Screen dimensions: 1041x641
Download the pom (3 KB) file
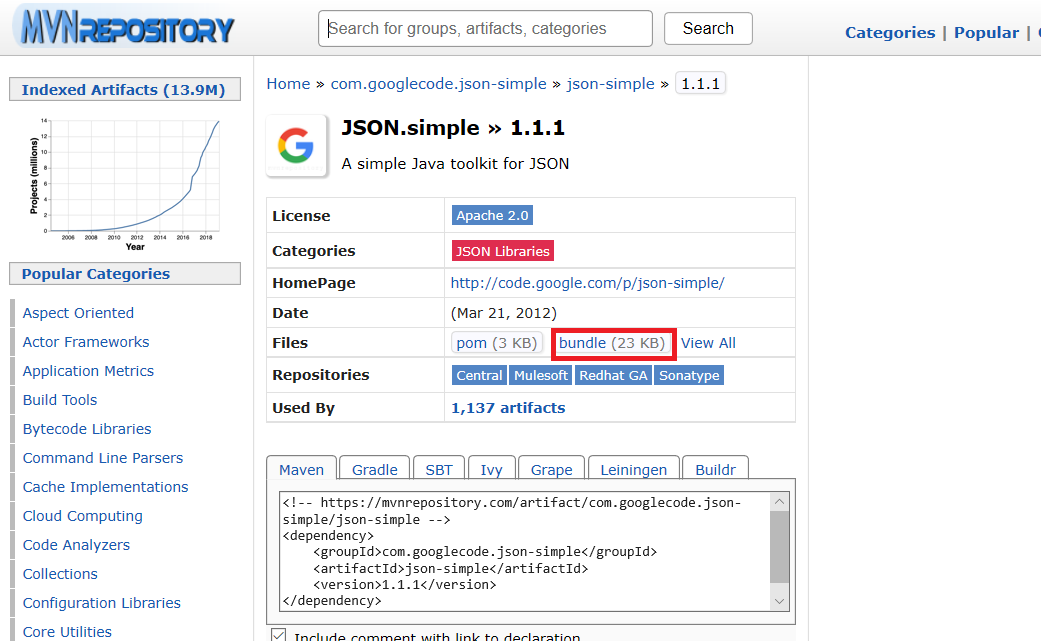pos(497,342)
